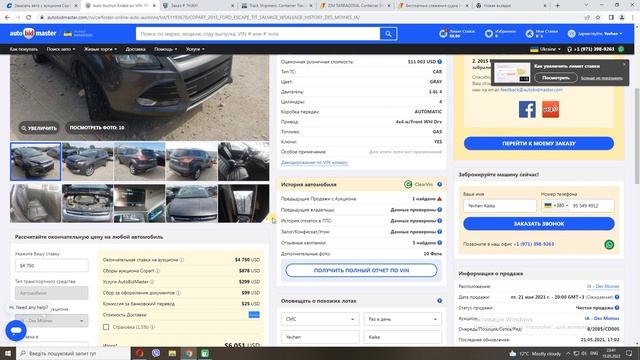Expand the Живые торги menu
The width and height of the screenshot is (640, 360).
(x=100, y=49)
